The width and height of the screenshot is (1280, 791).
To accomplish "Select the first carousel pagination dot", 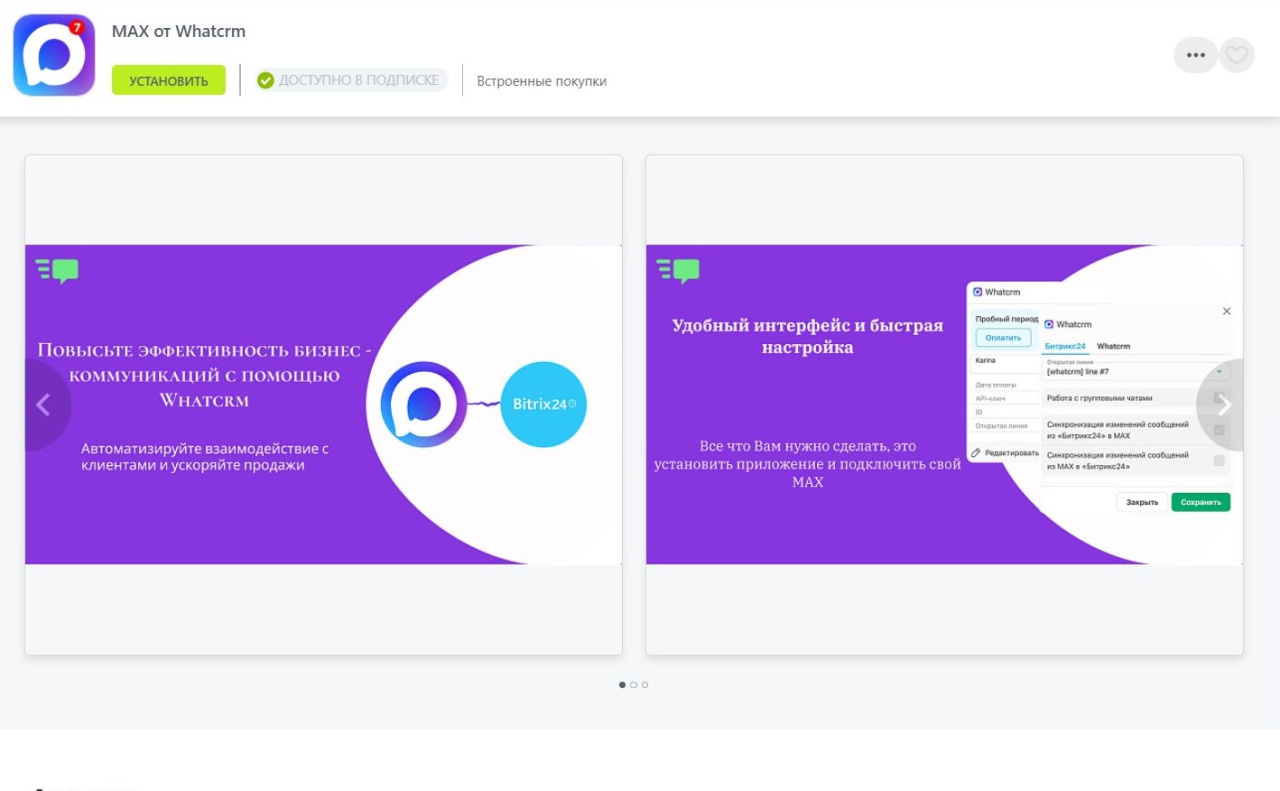I will click(x=622, y=685).
